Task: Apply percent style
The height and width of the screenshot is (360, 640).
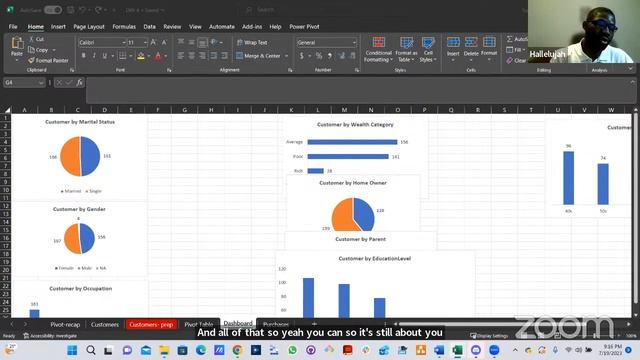Action: 318,56
